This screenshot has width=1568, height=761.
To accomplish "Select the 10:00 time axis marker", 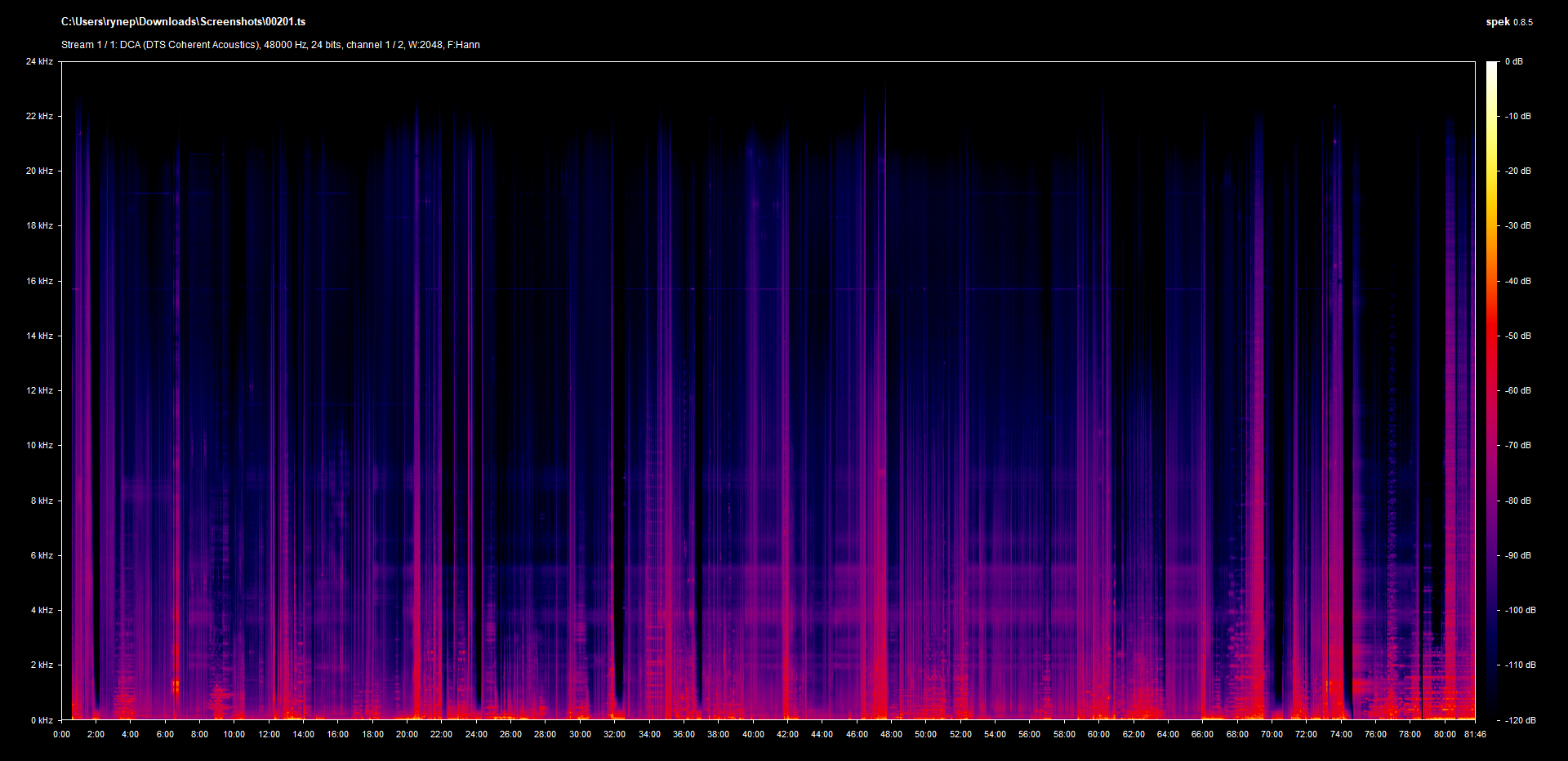I will pyautogui.click(x=234, y=734).
